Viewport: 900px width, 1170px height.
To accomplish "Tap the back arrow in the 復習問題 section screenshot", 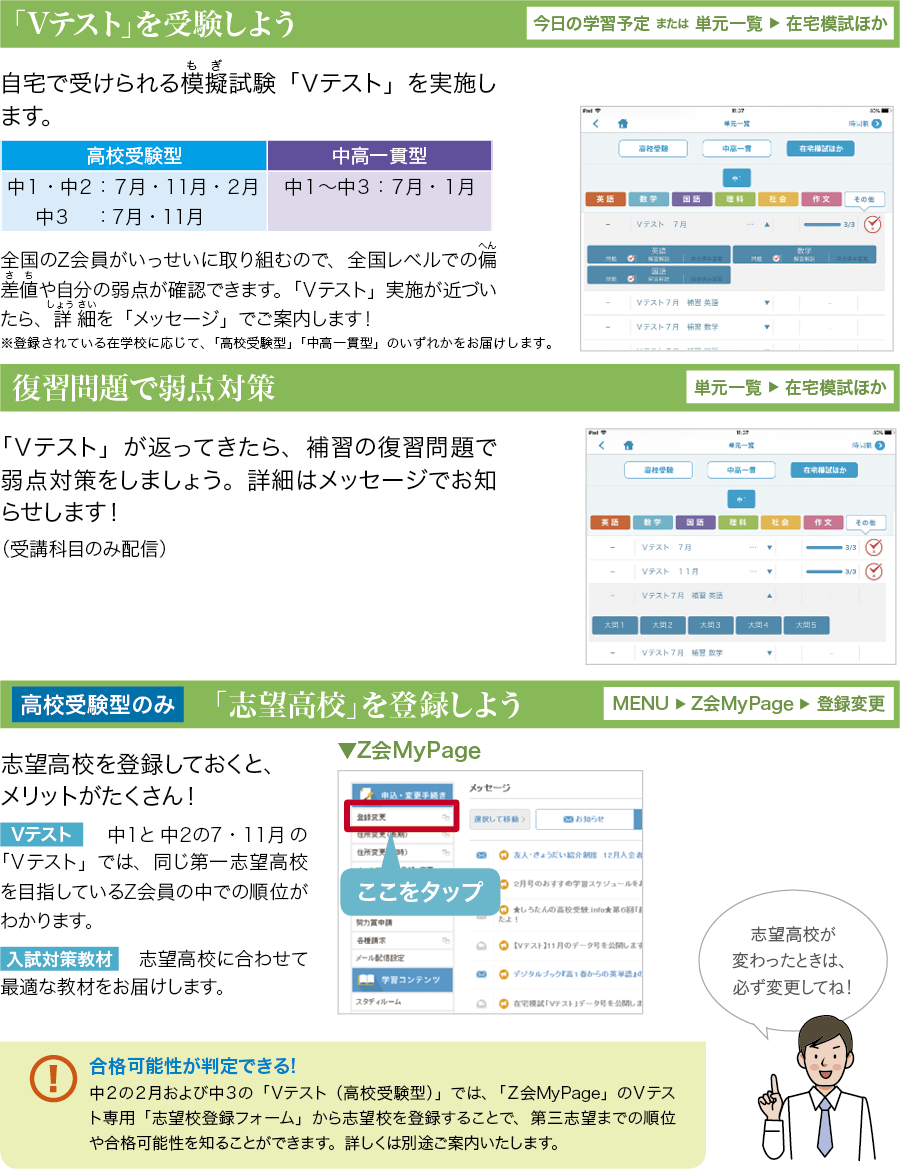I will (601, 445).
